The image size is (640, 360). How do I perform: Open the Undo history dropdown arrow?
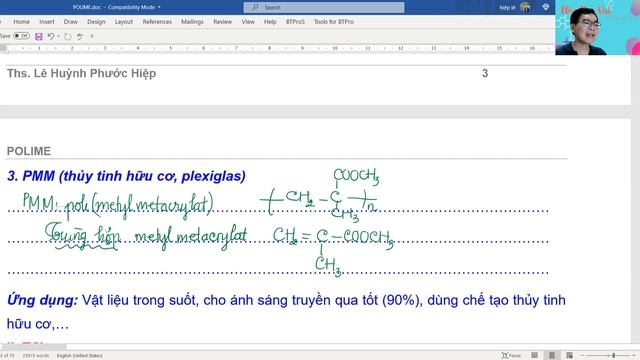(x=58, y=36)
